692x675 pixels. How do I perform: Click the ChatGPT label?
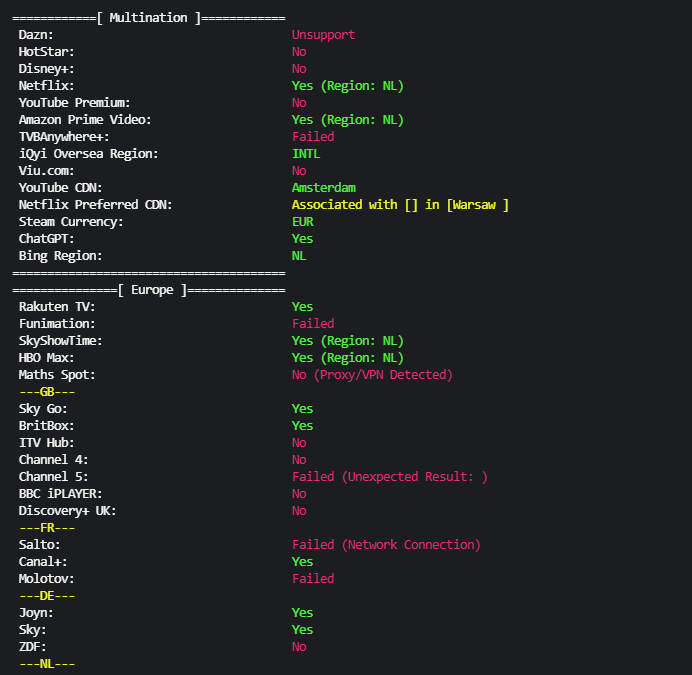click(46, 239)
